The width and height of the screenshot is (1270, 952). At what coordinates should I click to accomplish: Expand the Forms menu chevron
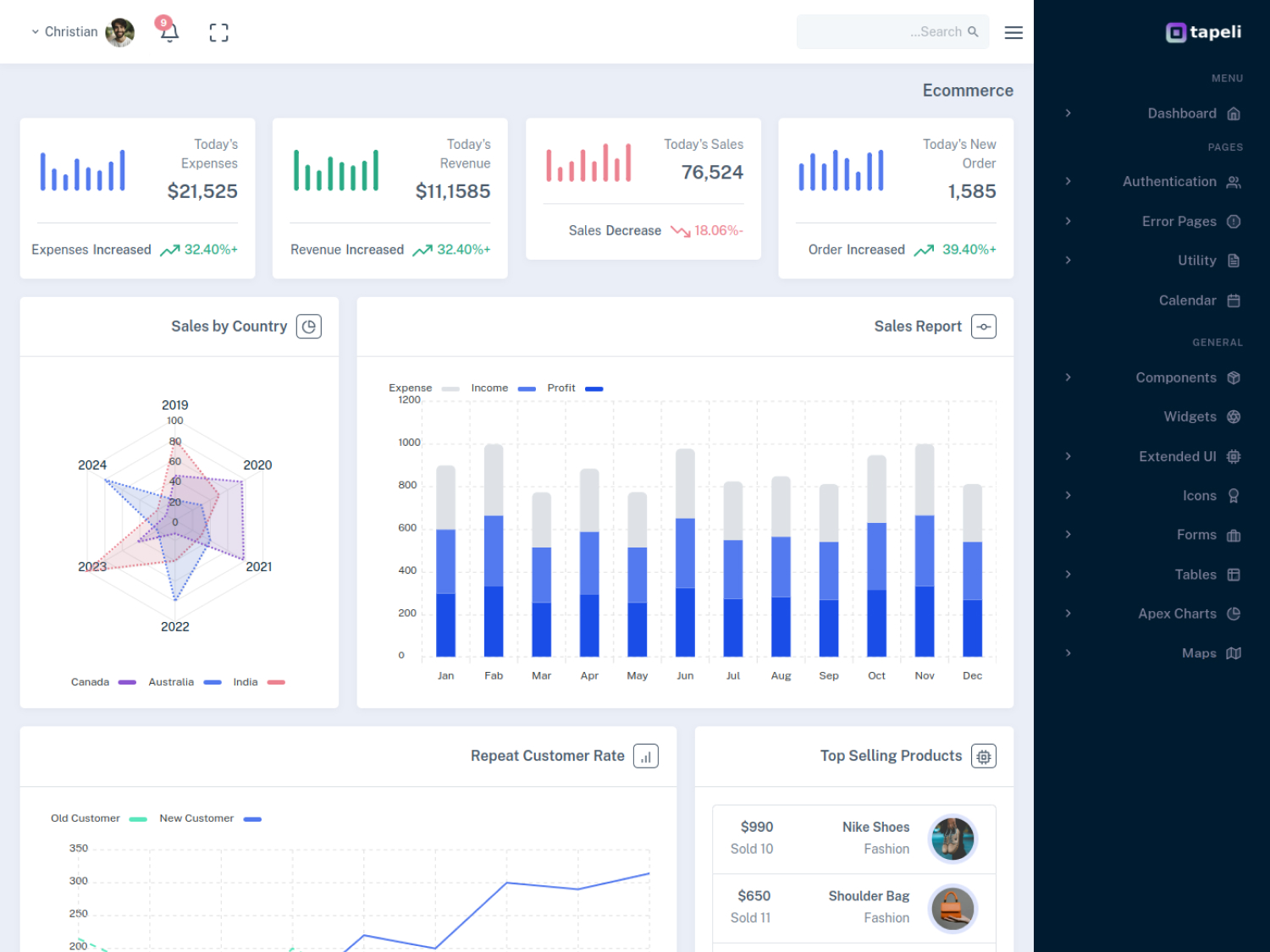(x=1068, y=535)
